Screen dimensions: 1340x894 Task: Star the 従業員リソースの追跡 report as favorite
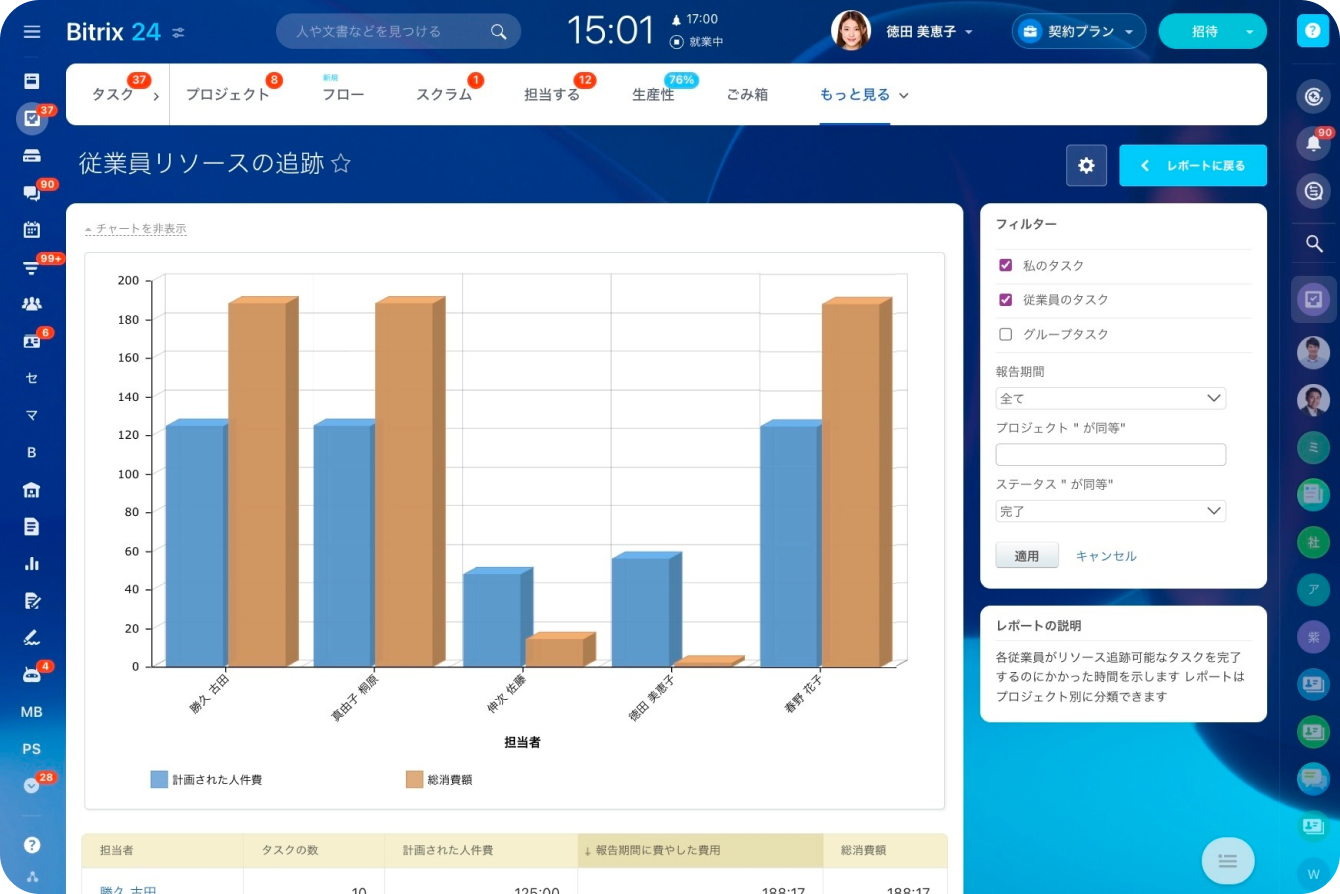click(341, 164)
